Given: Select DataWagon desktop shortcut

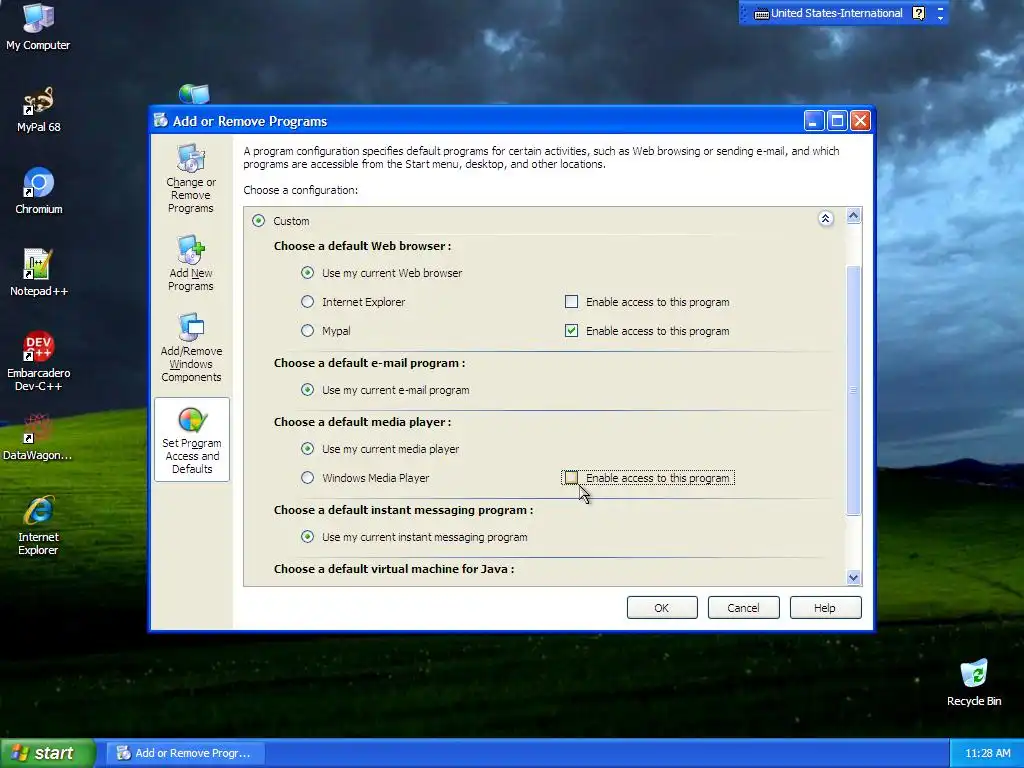Looking at the screenshot, I should pyautogui.click(x=38, y=437).
